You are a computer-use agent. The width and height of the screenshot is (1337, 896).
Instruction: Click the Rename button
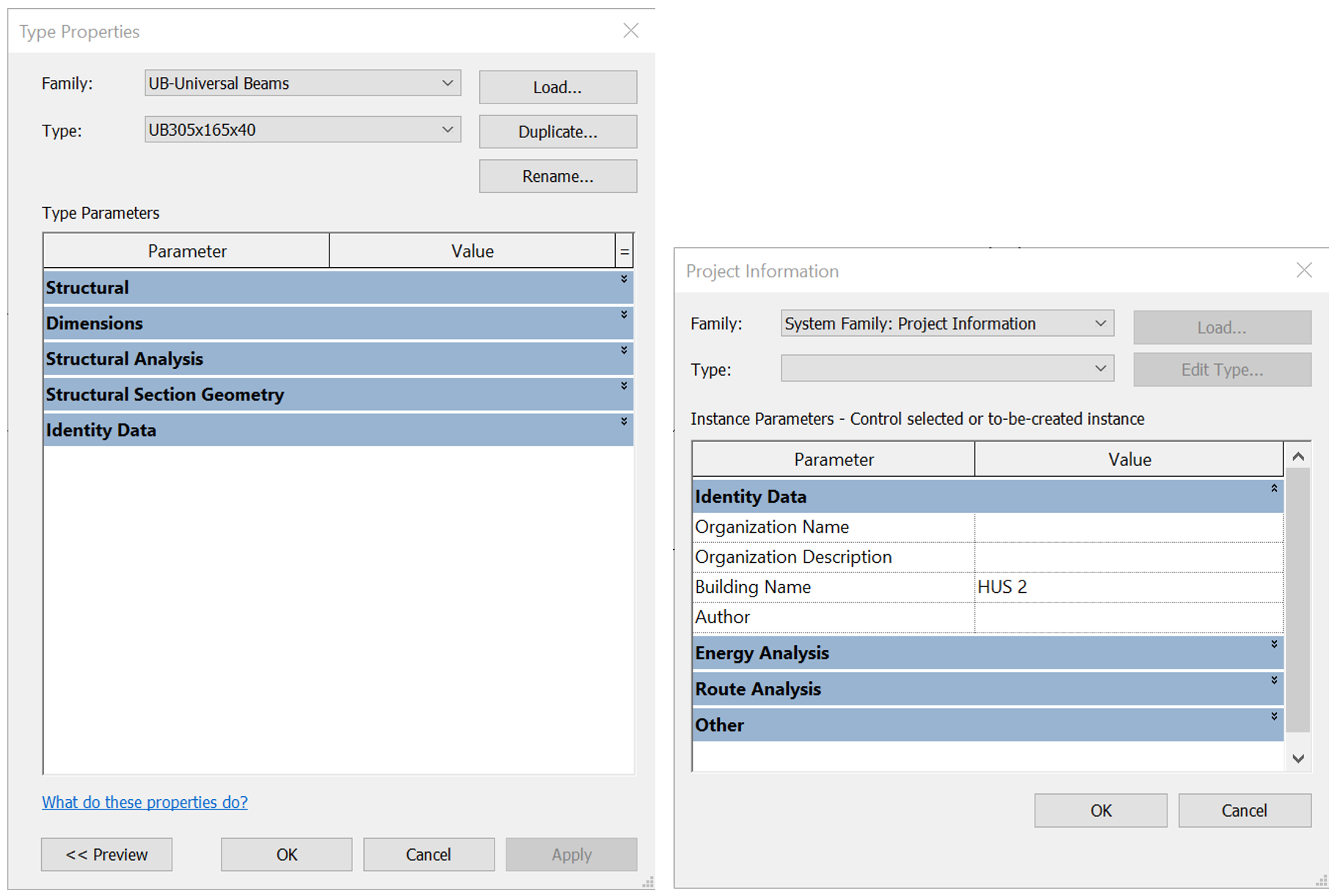click(x=558, y=176)
